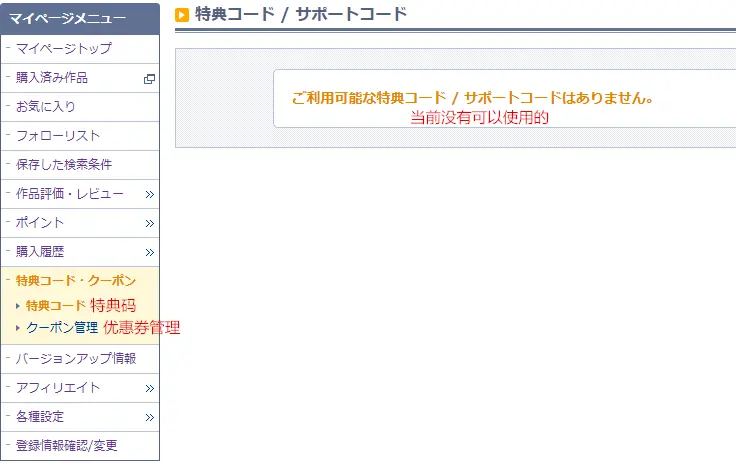736x465 pixels.
Task: Click the orange arrow icon beside page title
Action: pos(182,15)
